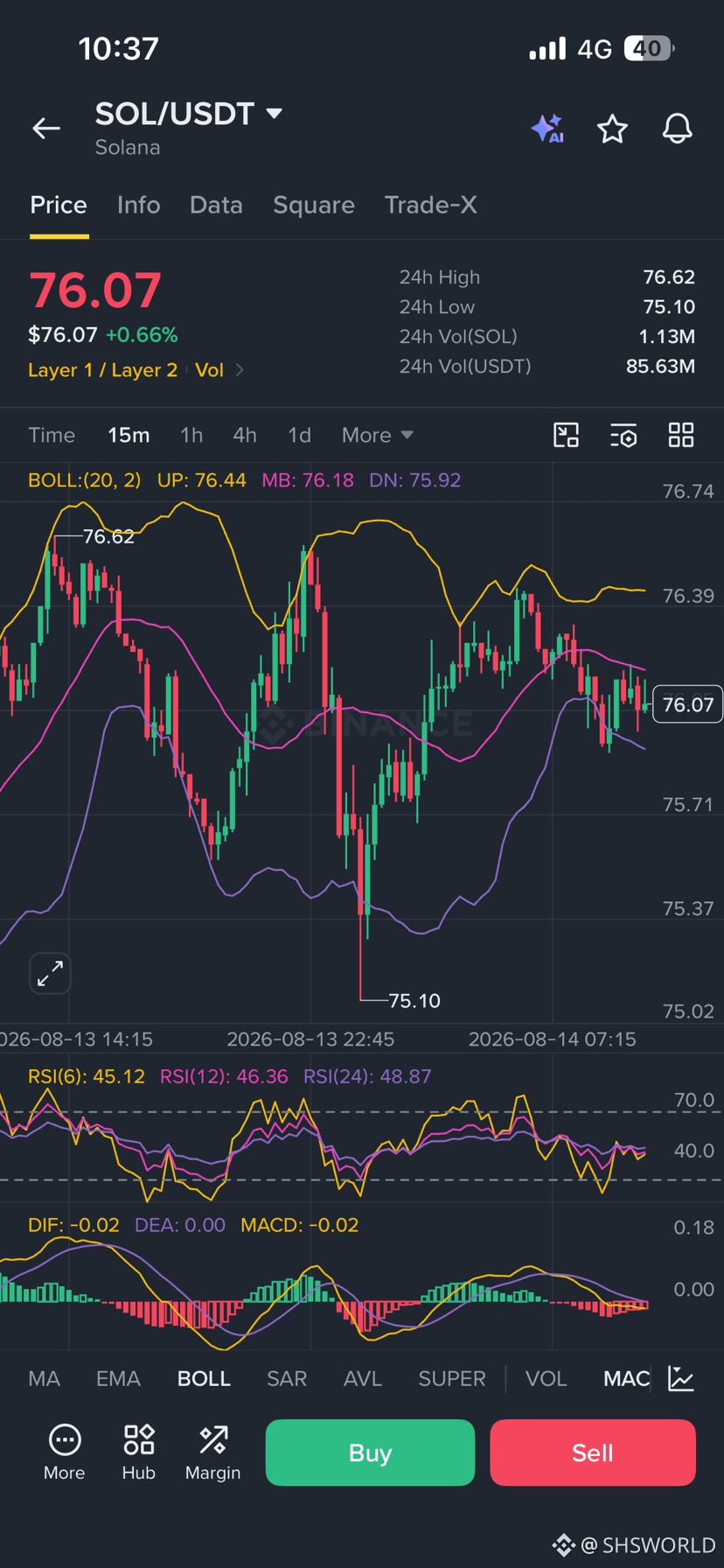
Task: Tap the 24h Vol(SOL) value 1.13M
Action: (667, 337)
